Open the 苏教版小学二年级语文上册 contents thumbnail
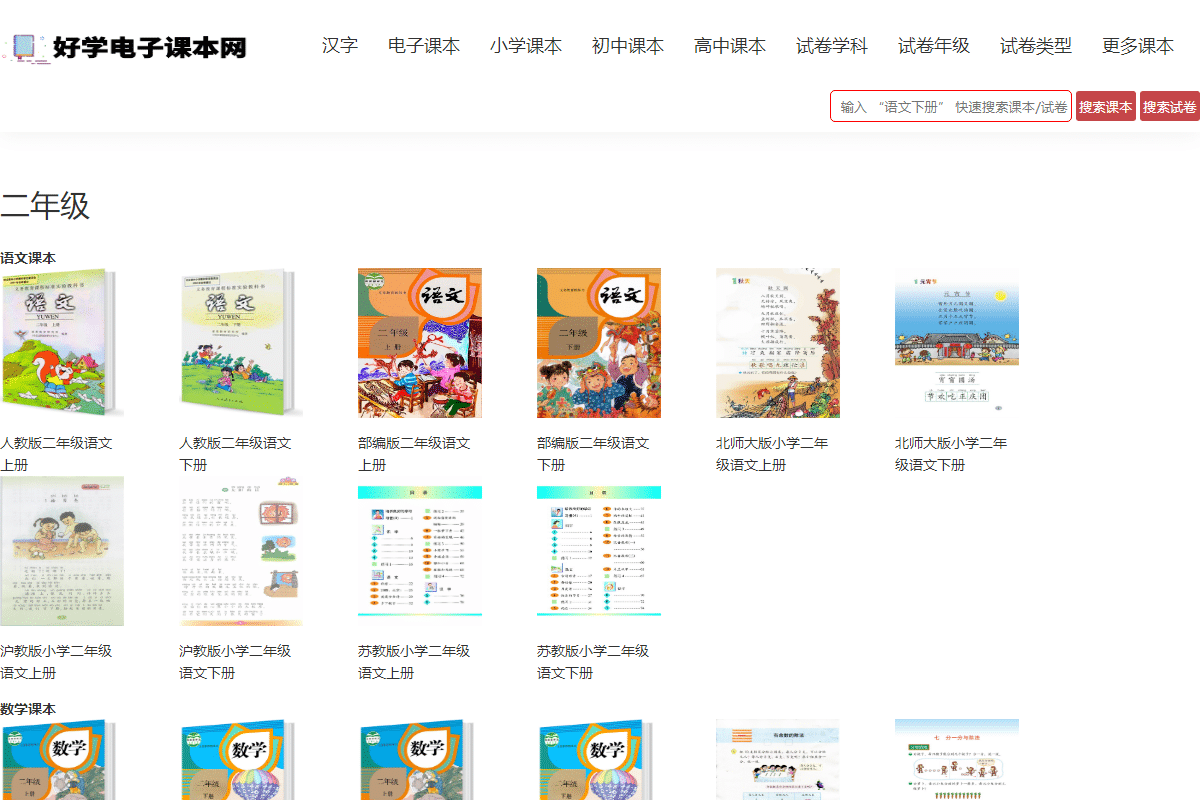The height and width of the screenshot is (800, 1200). pyautogui.click(x=420, y=551)
